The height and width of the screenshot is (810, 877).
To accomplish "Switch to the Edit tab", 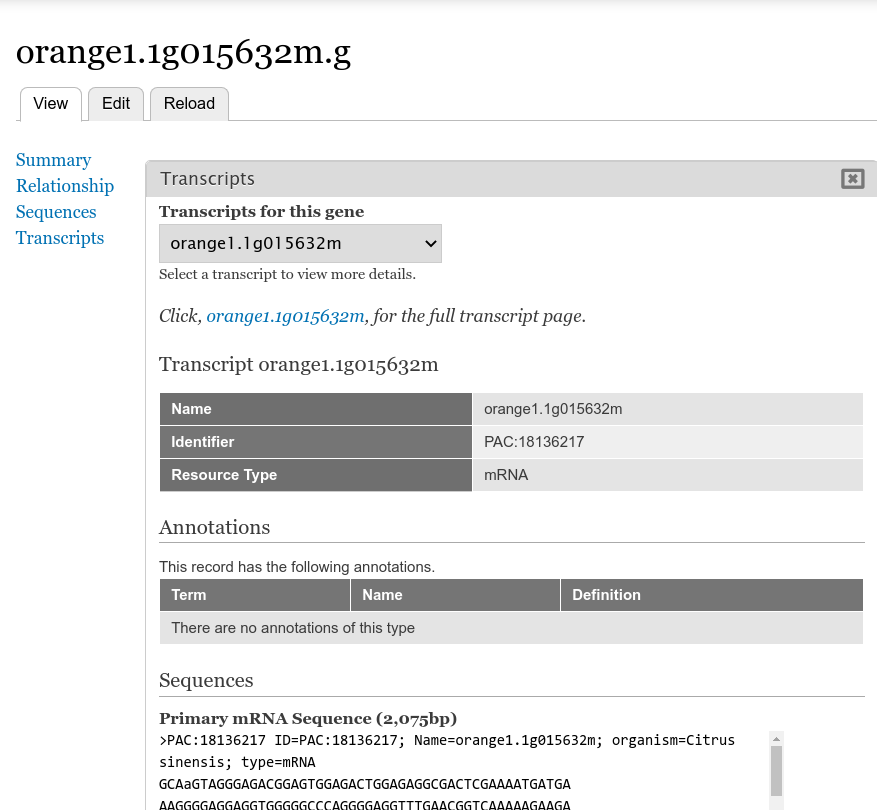I will coord(116,104).
